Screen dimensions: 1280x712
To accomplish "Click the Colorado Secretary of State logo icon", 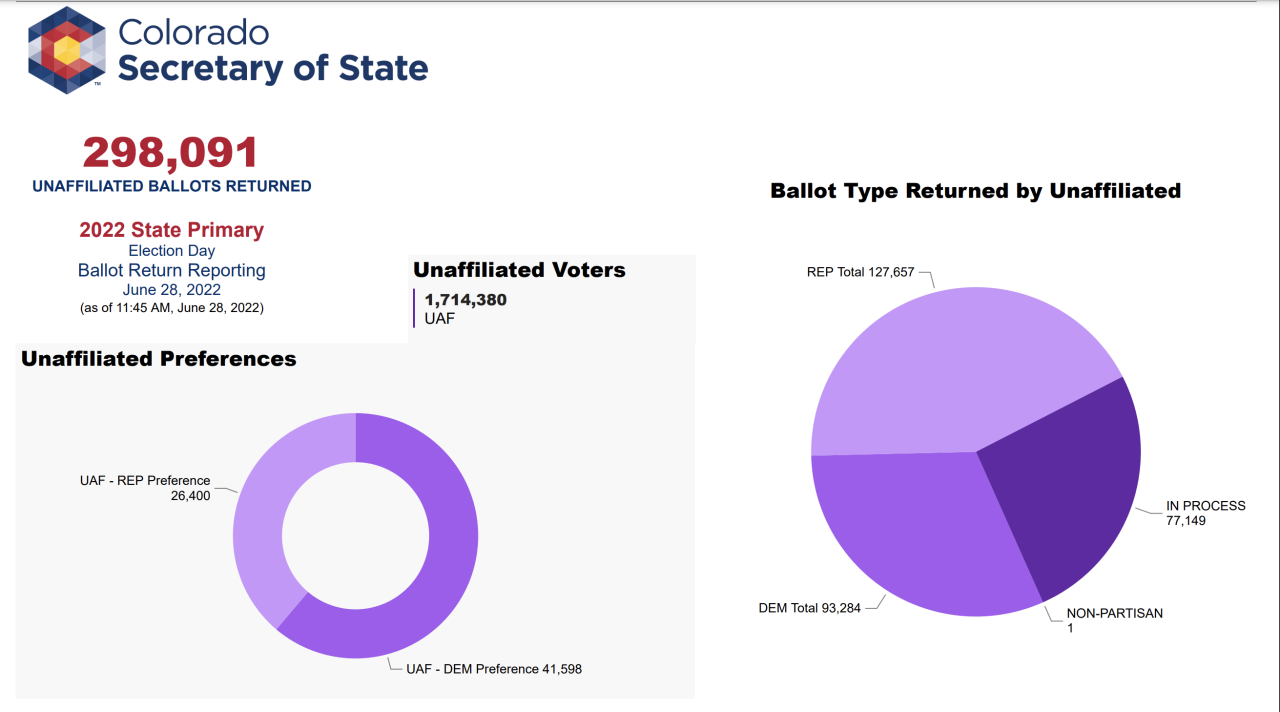I will [66, 50].
